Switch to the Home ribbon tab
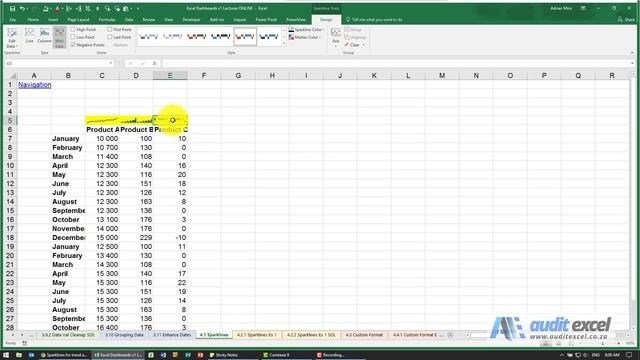The image size is (640, 360). [33, 20]
